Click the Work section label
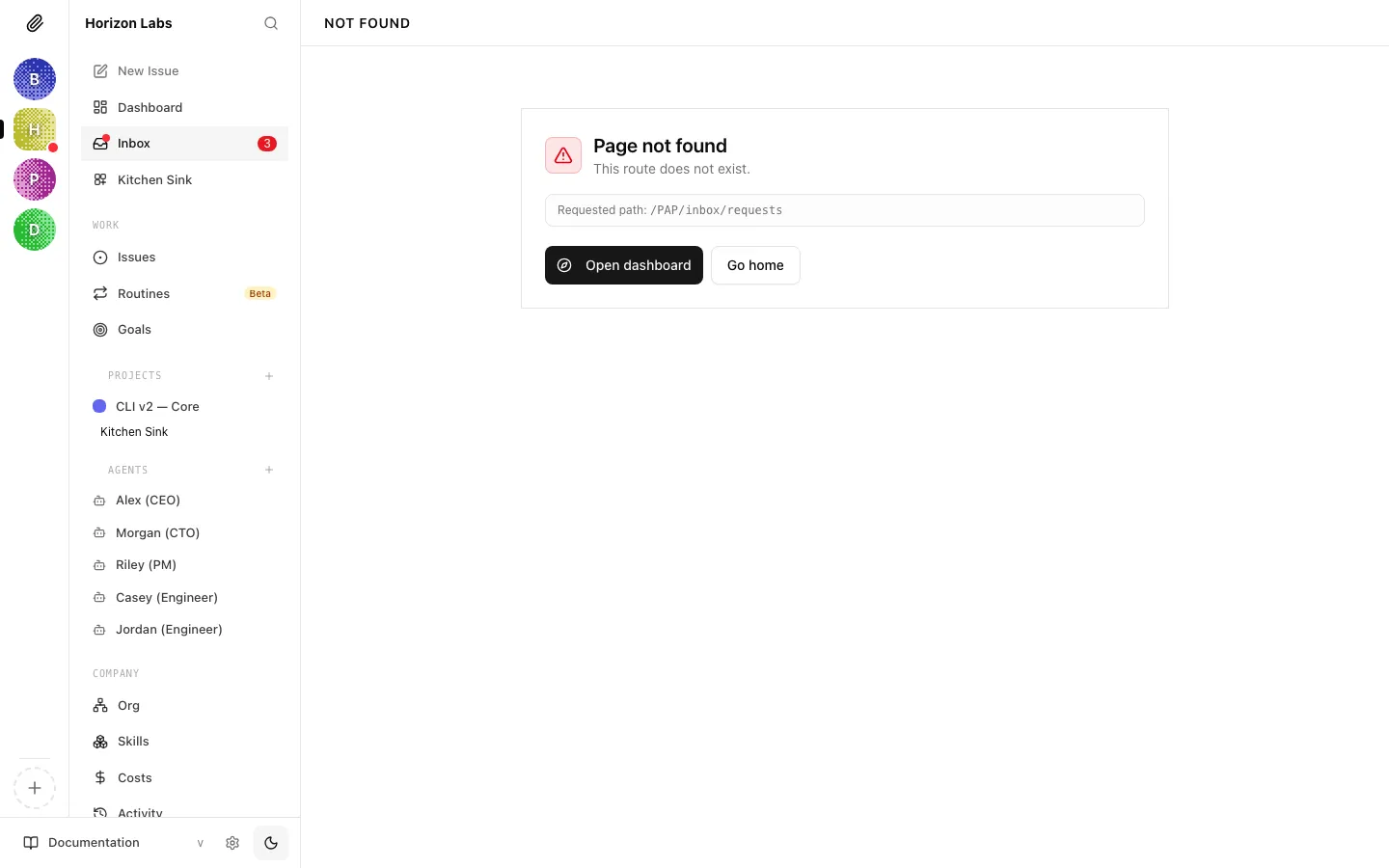Image resolution: width=1389 pixels, height=868 pixels. pos(106,225)
